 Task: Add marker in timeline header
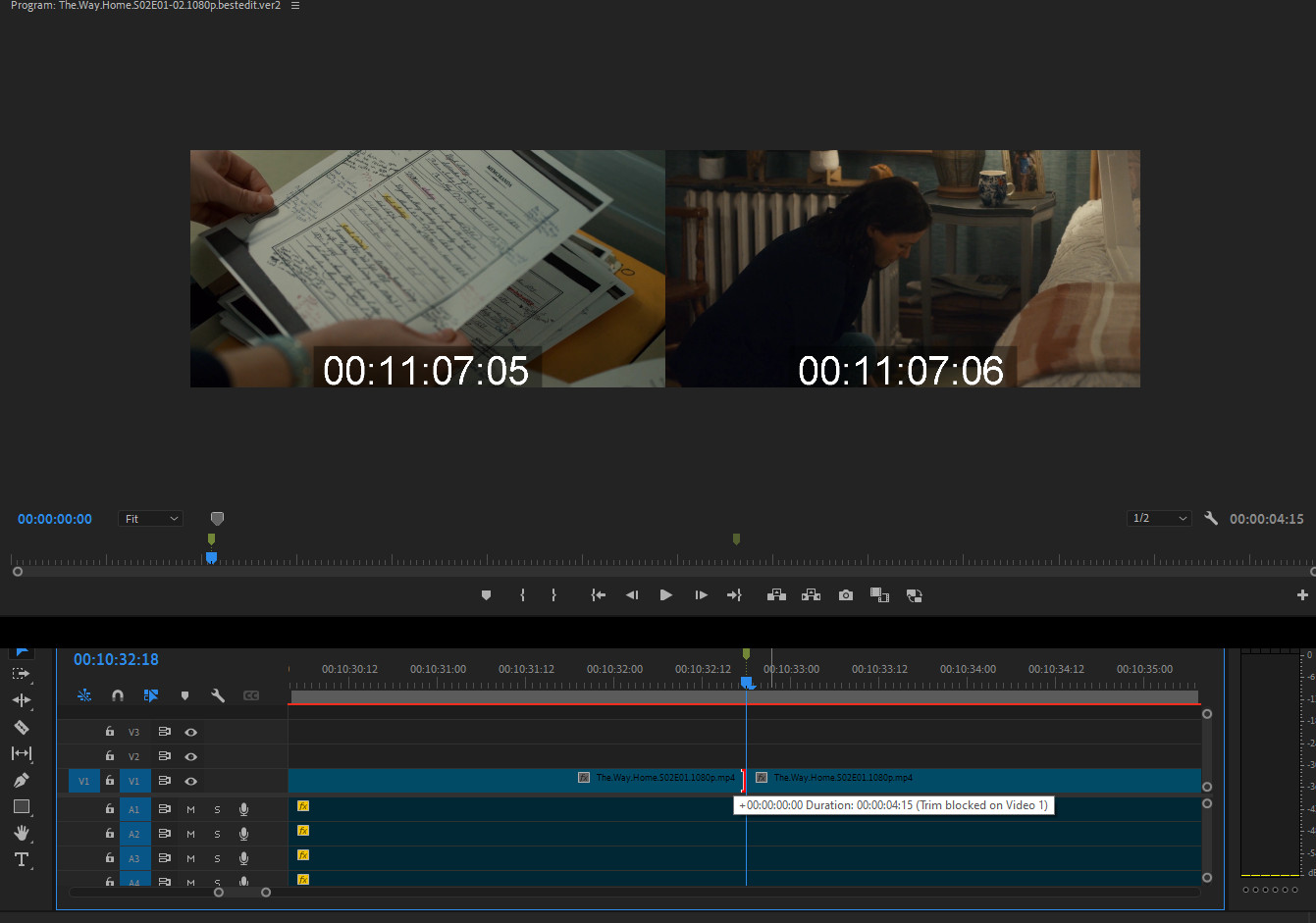[x=184, y=695]
